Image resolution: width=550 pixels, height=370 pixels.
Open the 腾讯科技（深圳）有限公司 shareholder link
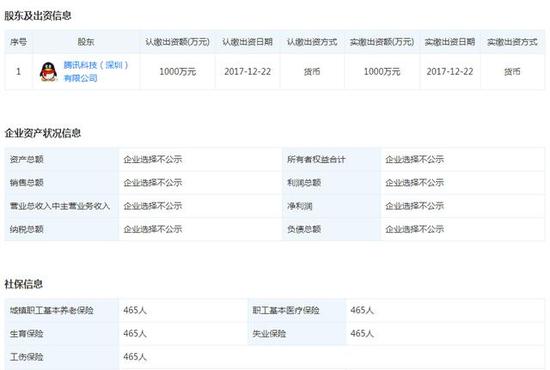(x=96, y=72)
